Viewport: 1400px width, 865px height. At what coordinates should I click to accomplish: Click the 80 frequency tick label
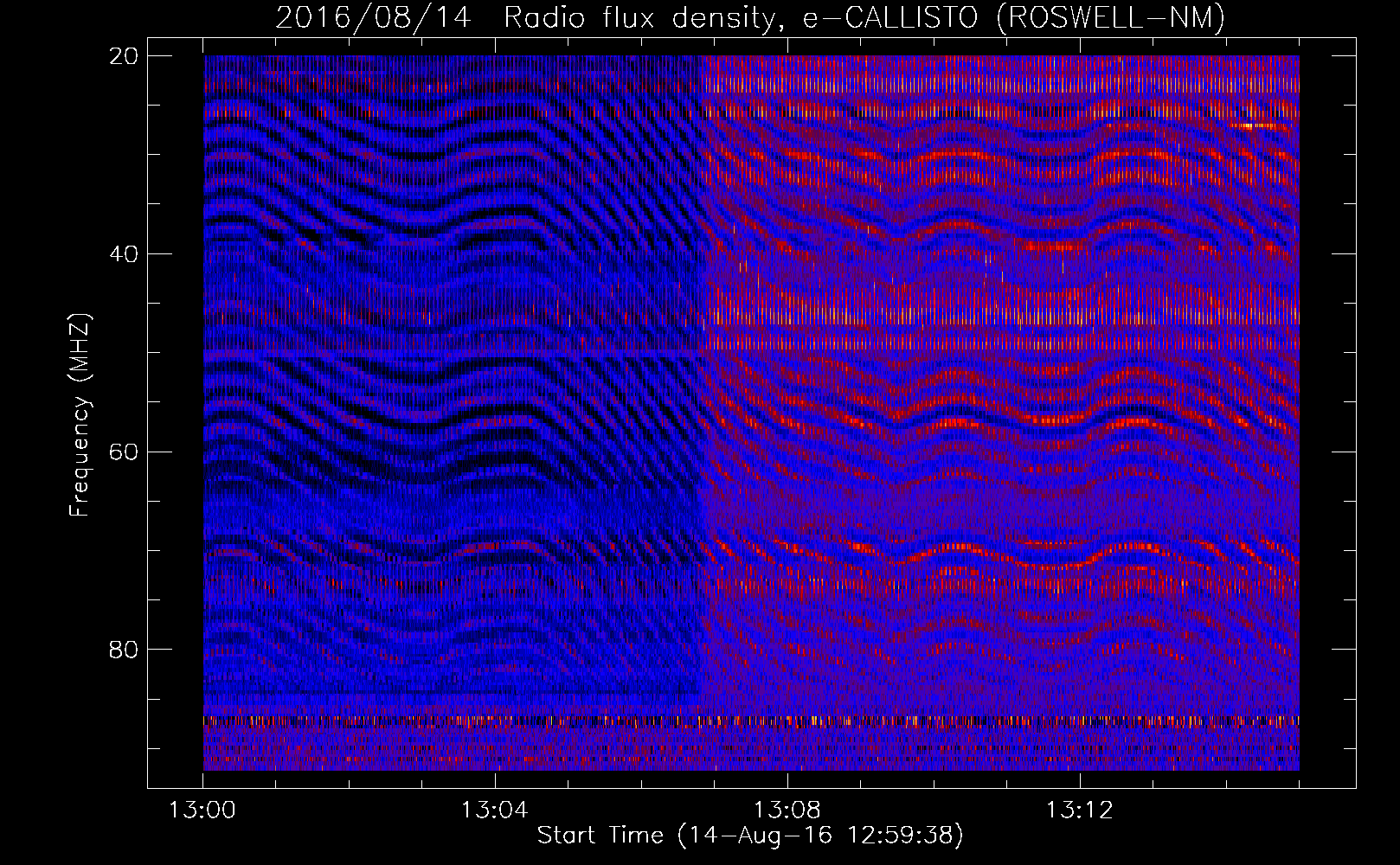click(x=124, y=650)
